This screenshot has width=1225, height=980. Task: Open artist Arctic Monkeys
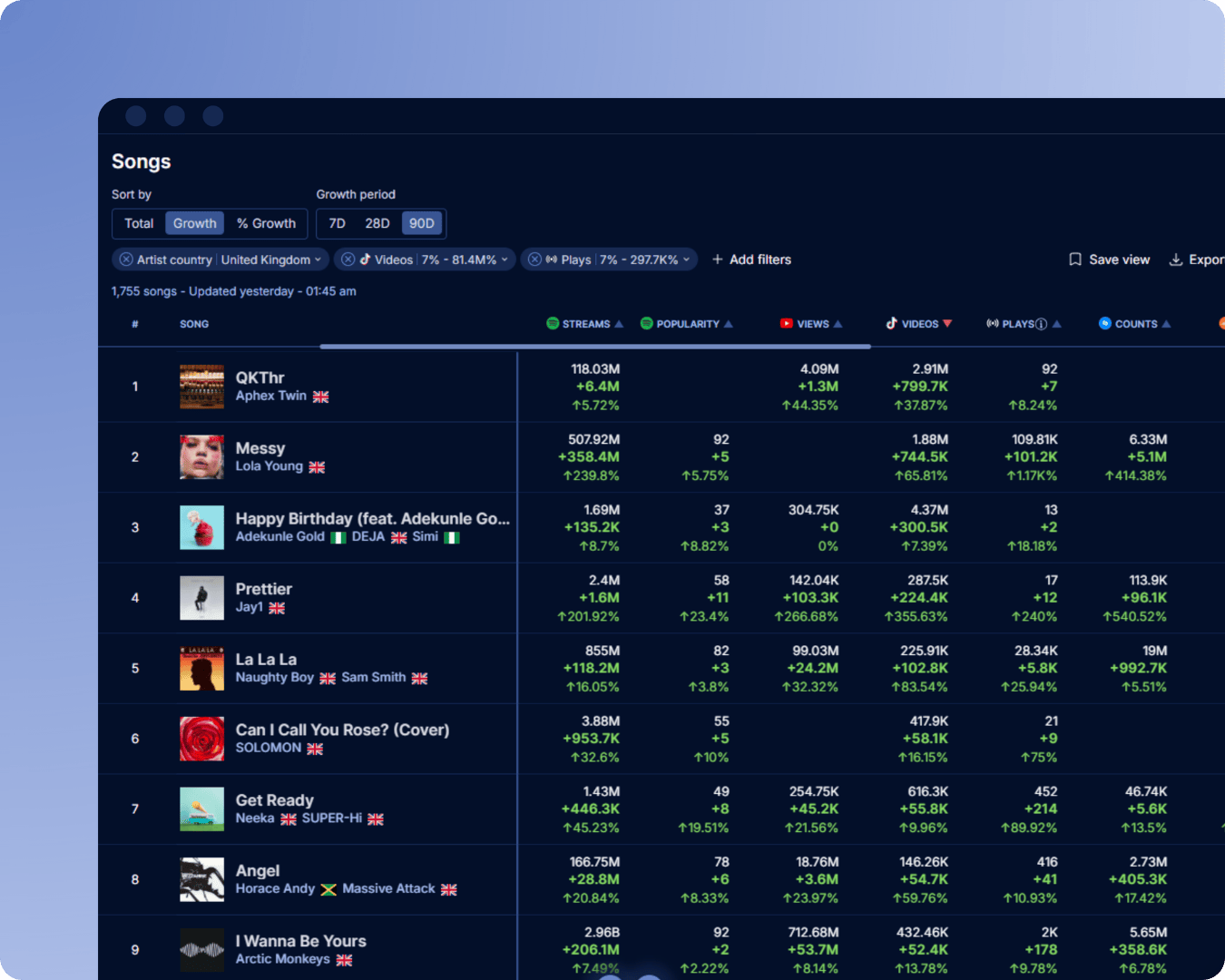tap(283, 959)
